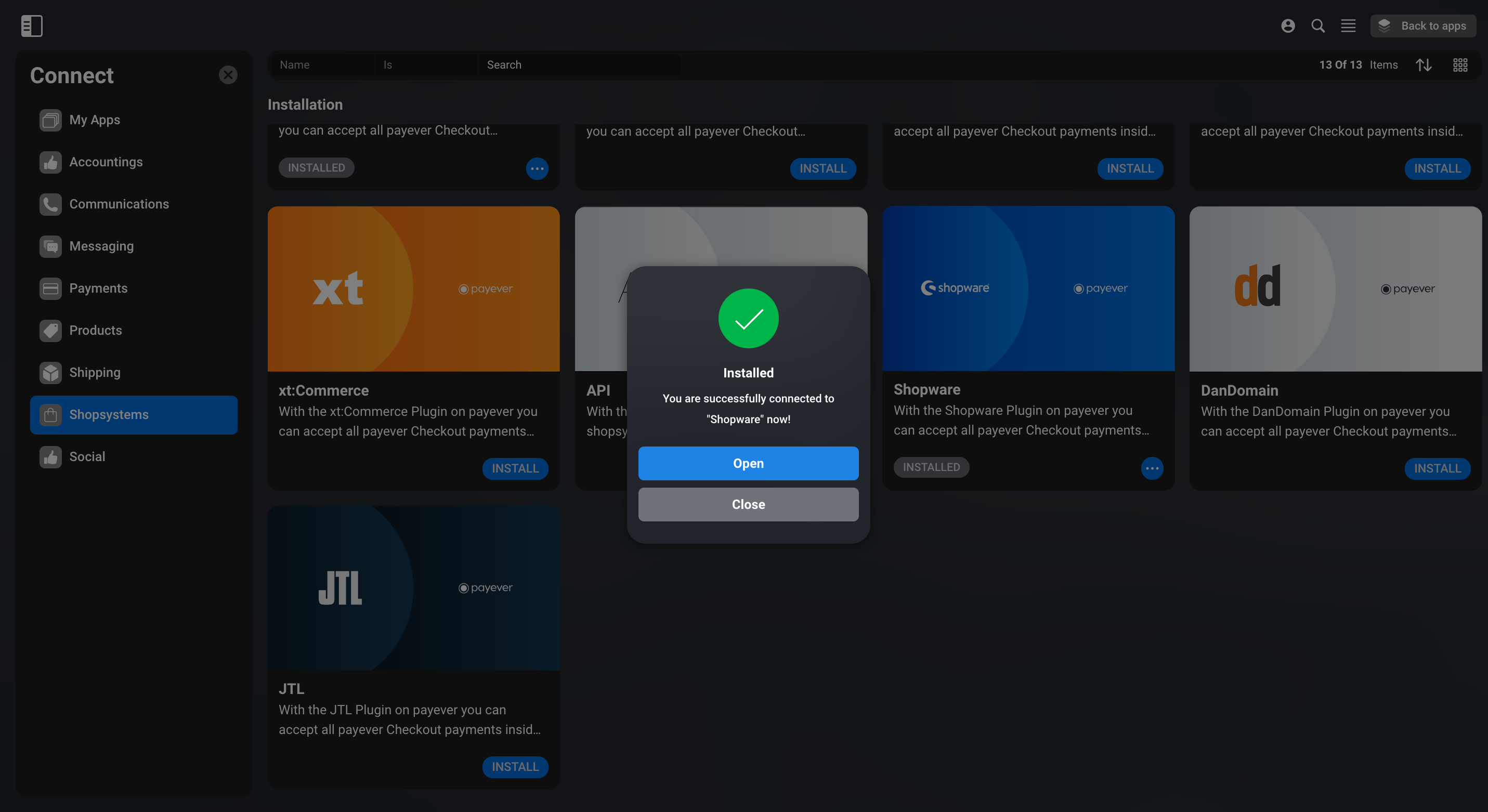Install the DanDomain plugin

tap(1437, 468)
